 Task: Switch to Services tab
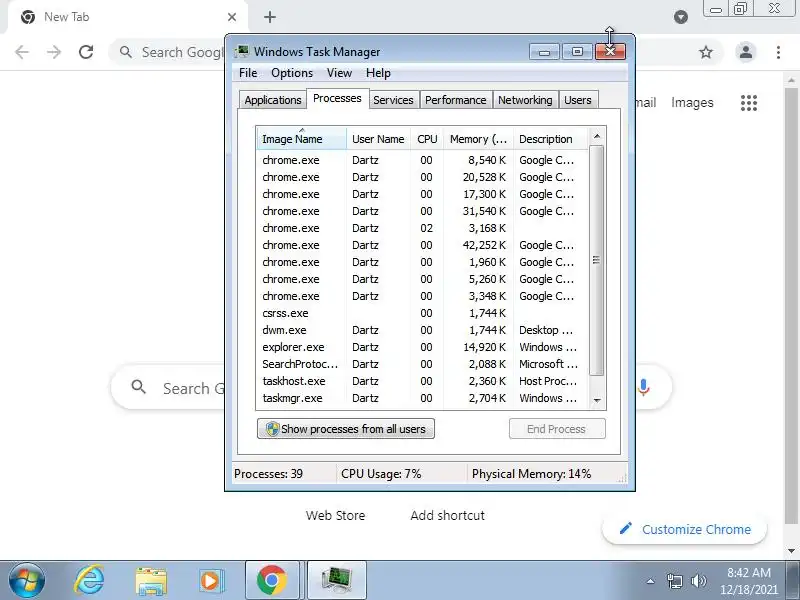(x=393, y=100)
